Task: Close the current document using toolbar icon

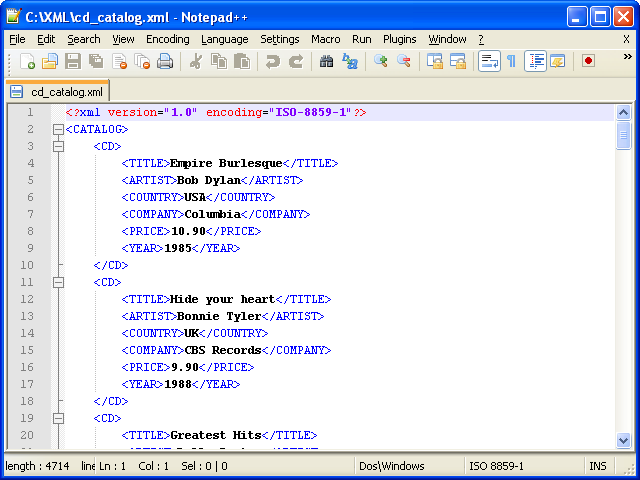Action: 119,62
